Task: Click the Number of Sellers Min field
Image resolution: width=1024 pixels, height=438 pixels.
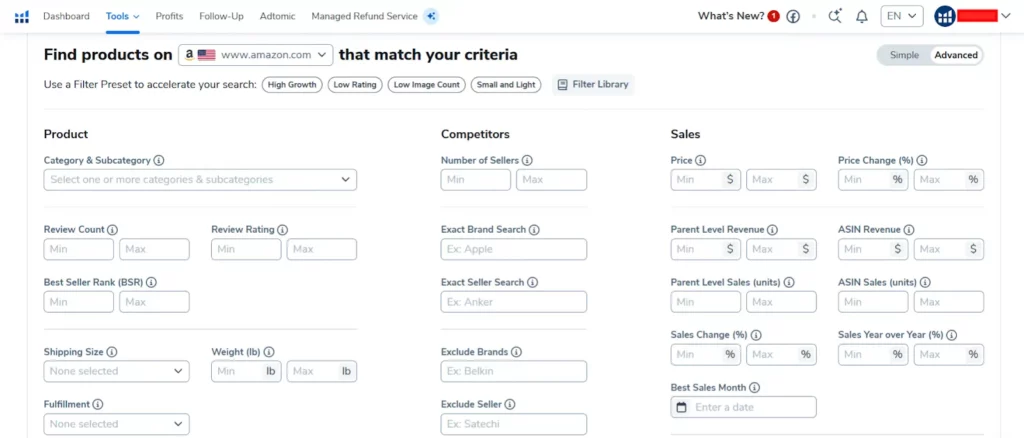Action: [476, 180]
